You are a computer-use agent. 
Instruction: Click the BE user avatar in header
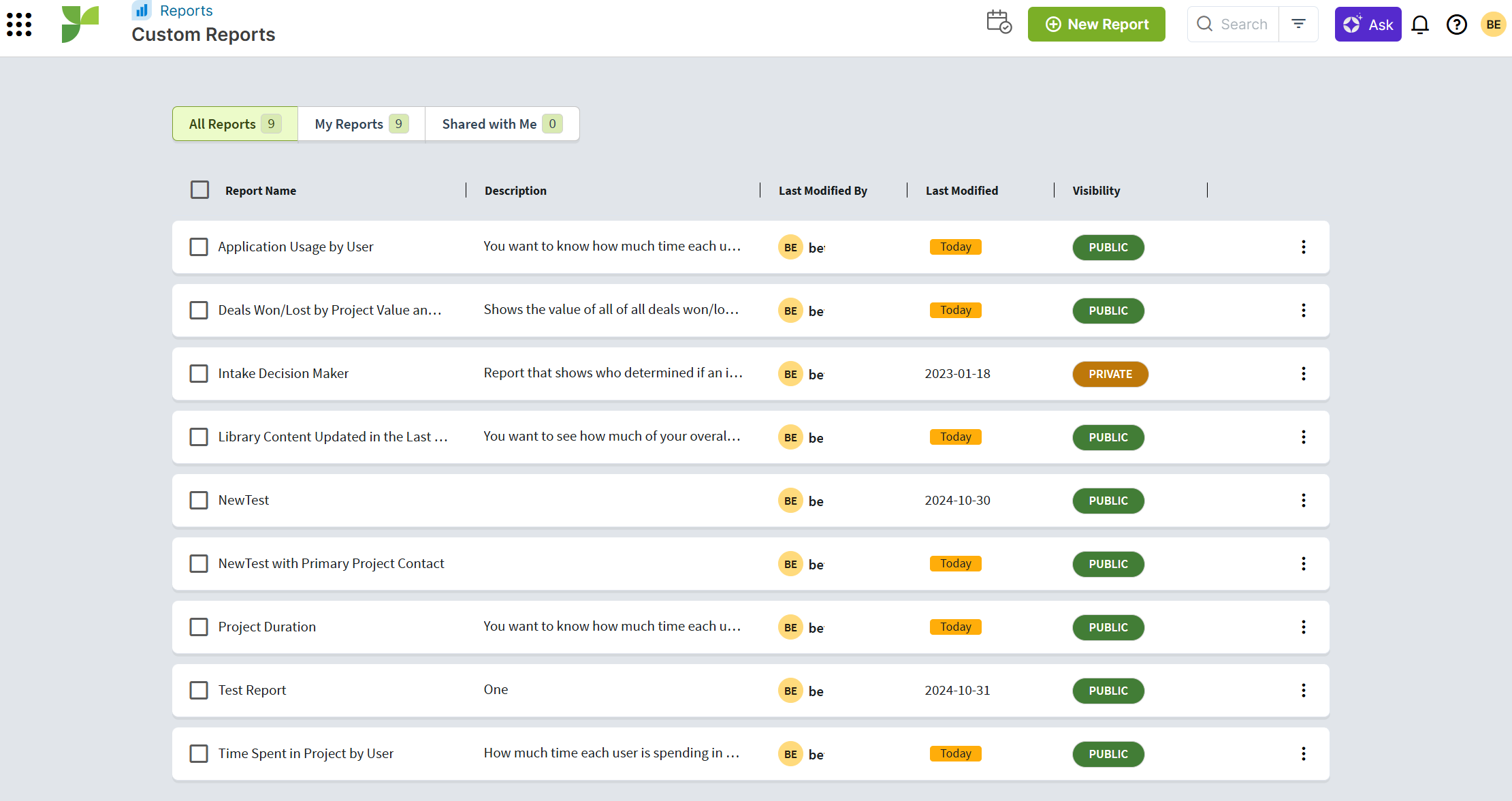pos(1493,25)
